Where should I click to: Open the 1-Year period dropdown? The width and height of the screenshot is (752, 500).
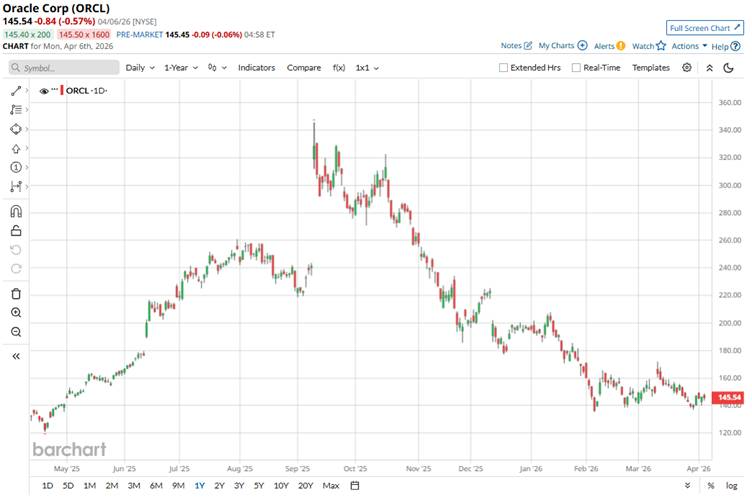point(181,68)
